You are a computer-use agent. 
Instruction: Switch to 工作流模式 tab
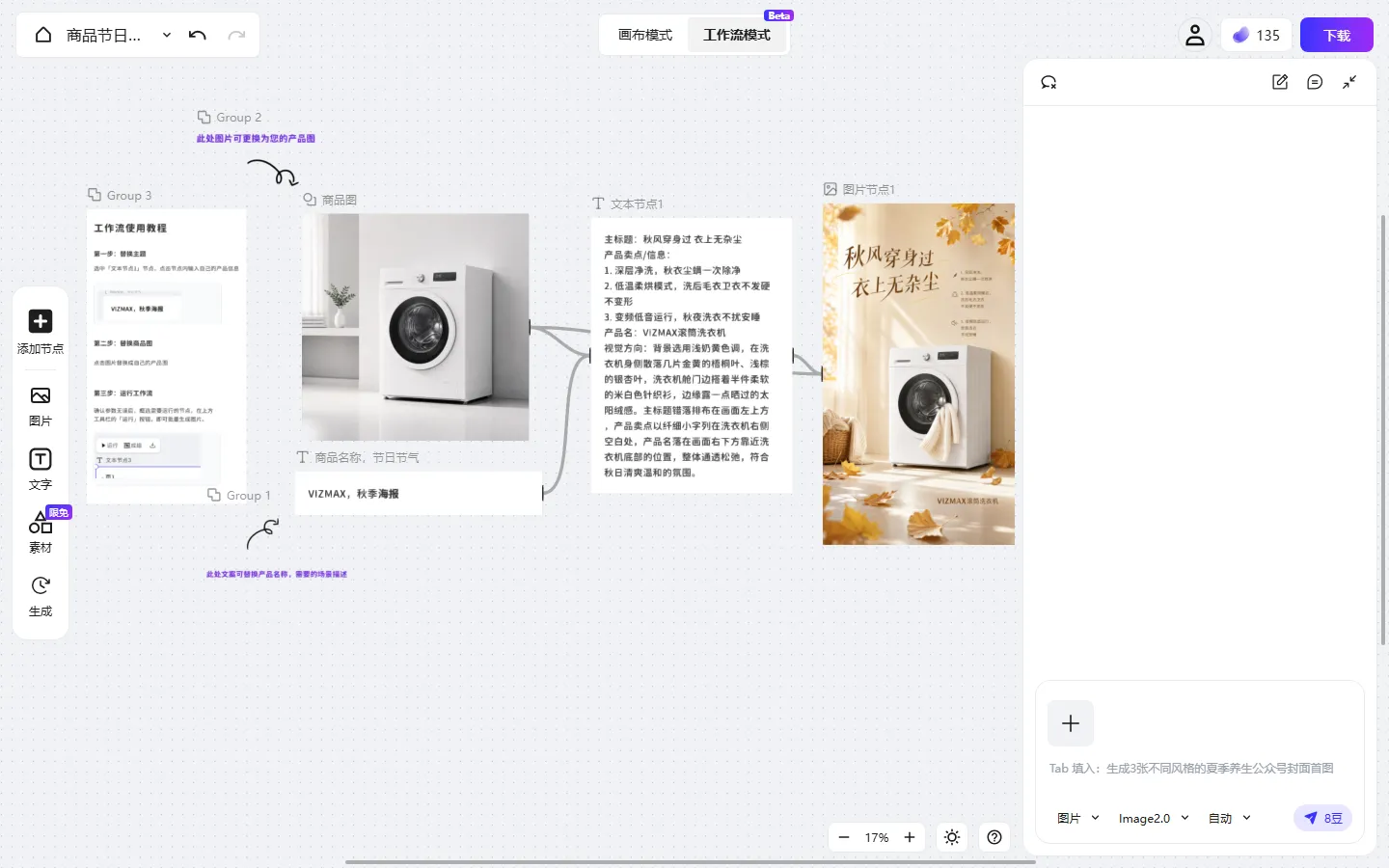[x=737, y=35]
